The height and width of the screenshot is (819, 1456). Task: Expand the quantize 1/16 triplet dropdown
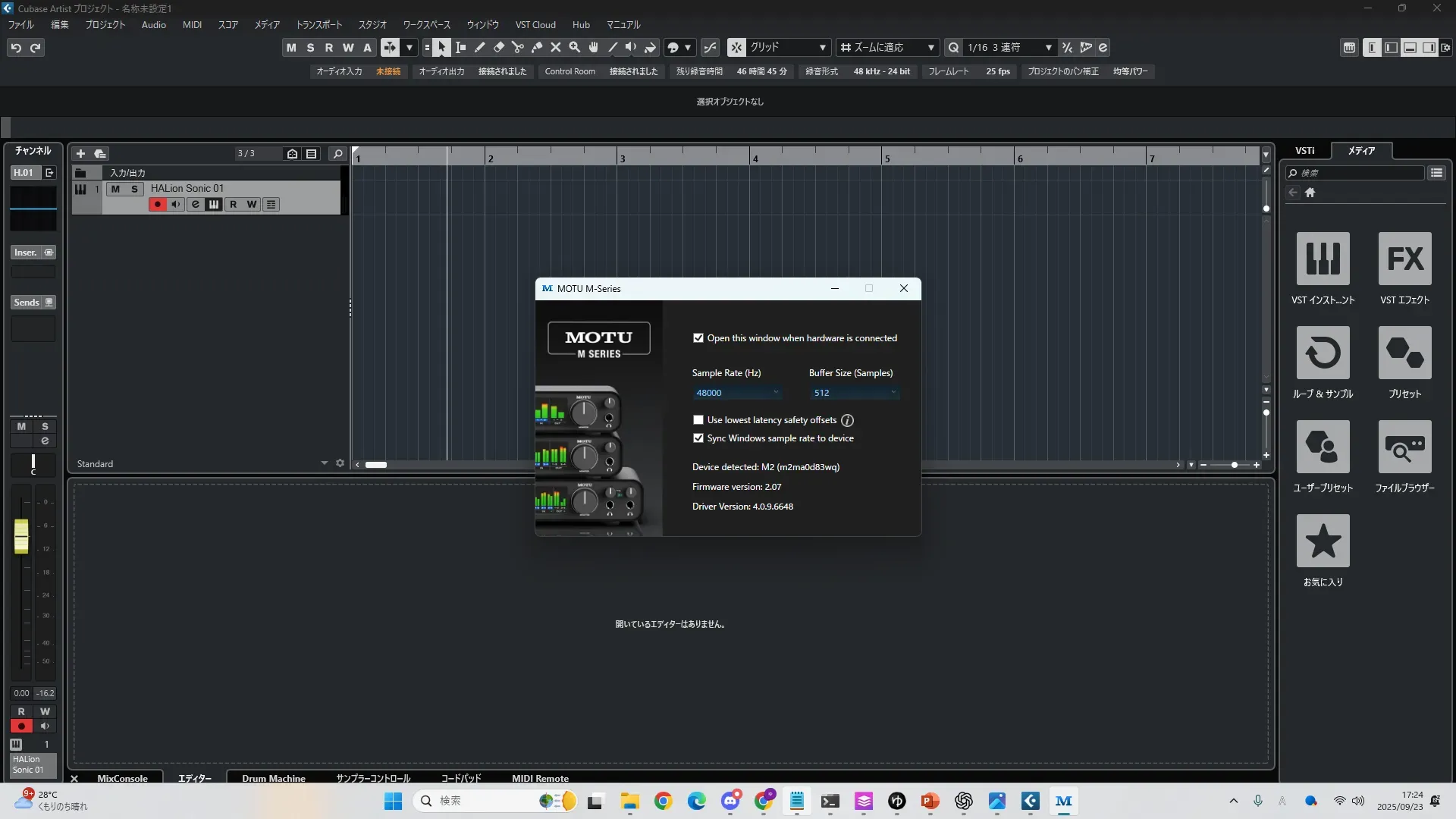(x=1048, y=48)
